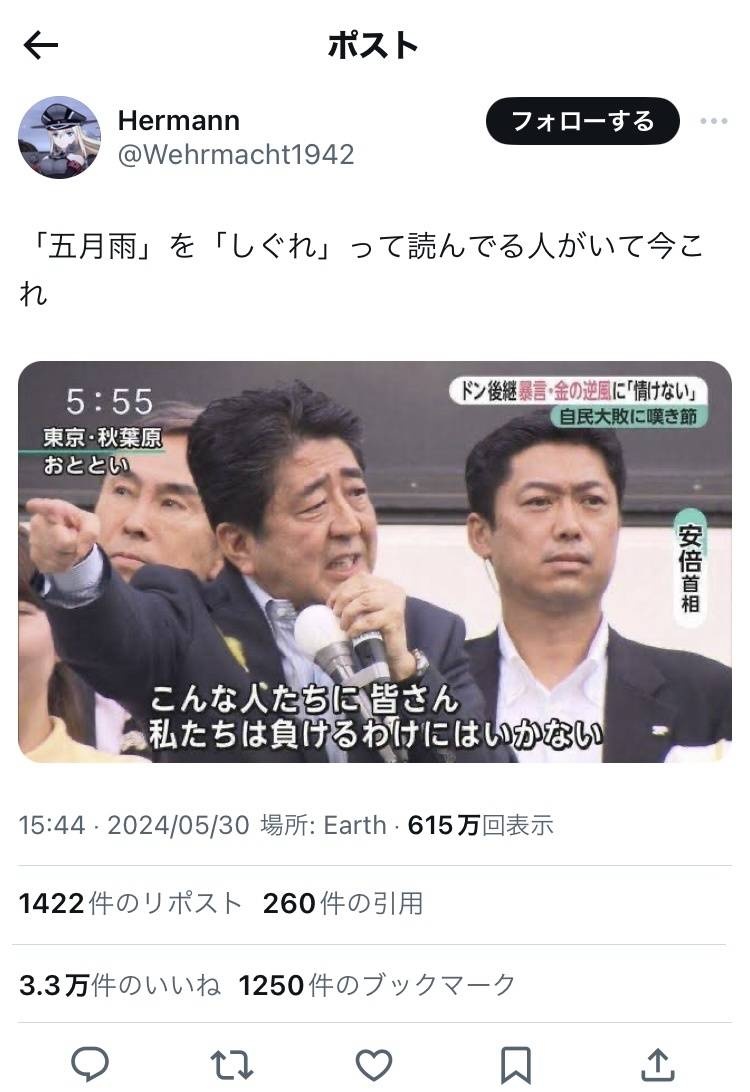
Task: Open the attached news broadcast image
Action: (375, 561)
